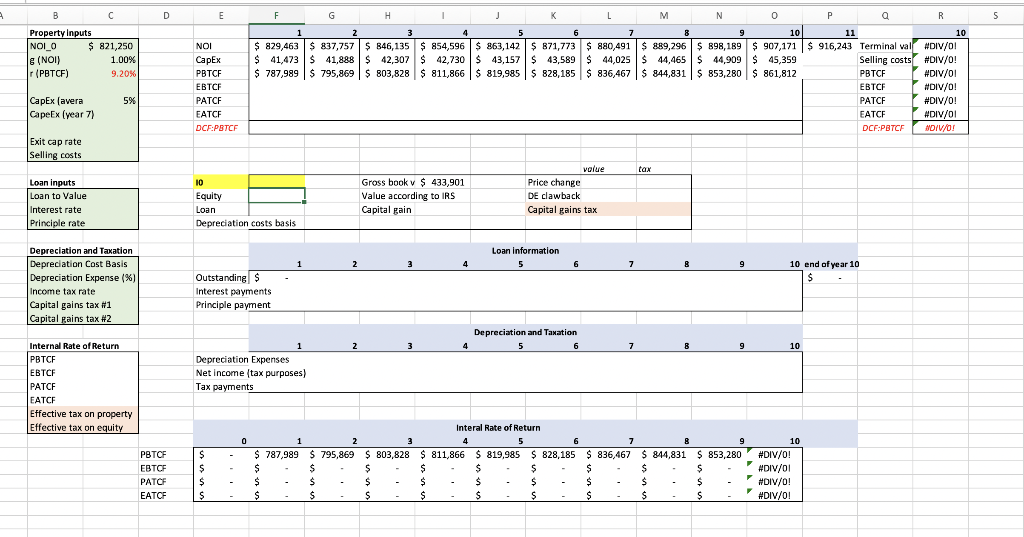This screenshot has height=537, width=1024.
Task: Select column R header
Action: [940, 16]
